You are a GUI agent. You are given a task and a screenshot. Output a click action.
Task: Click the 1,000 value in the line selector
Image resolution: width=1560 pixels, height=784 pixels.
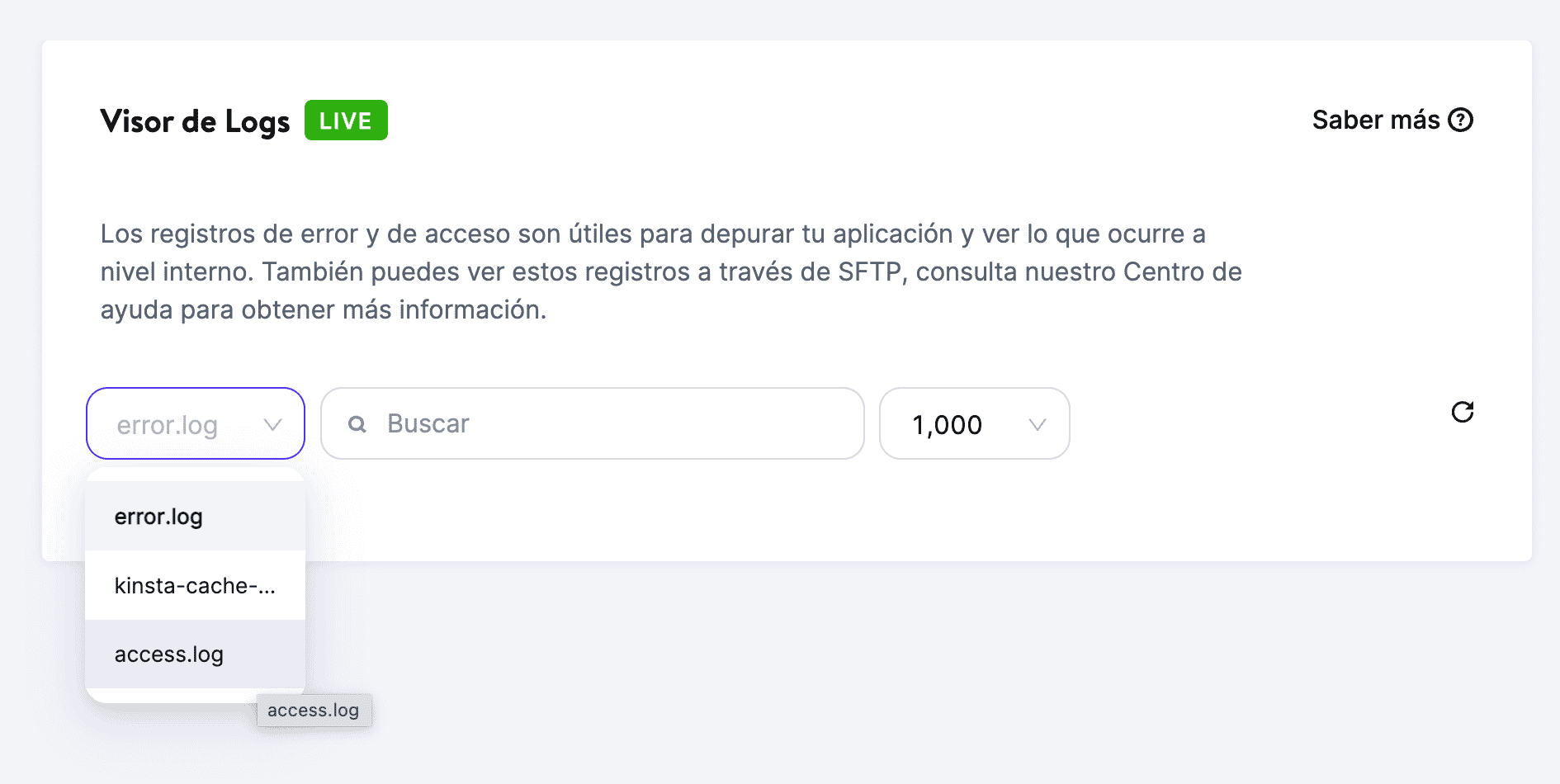pyautogui.click(x=948, y=424)
